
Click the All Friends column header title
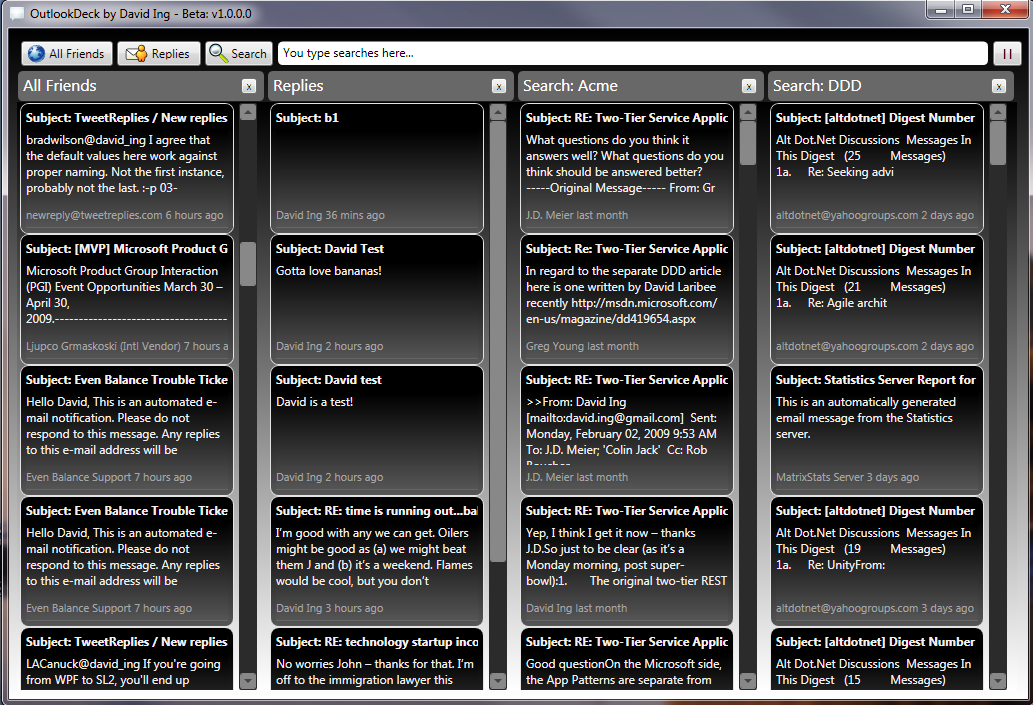click(x=60, y=86)
